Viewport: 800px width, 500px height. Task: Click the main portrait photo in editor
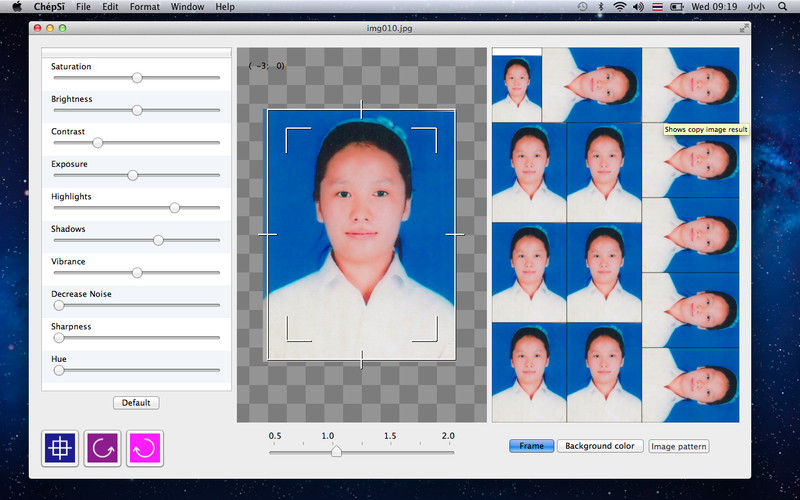361,235
